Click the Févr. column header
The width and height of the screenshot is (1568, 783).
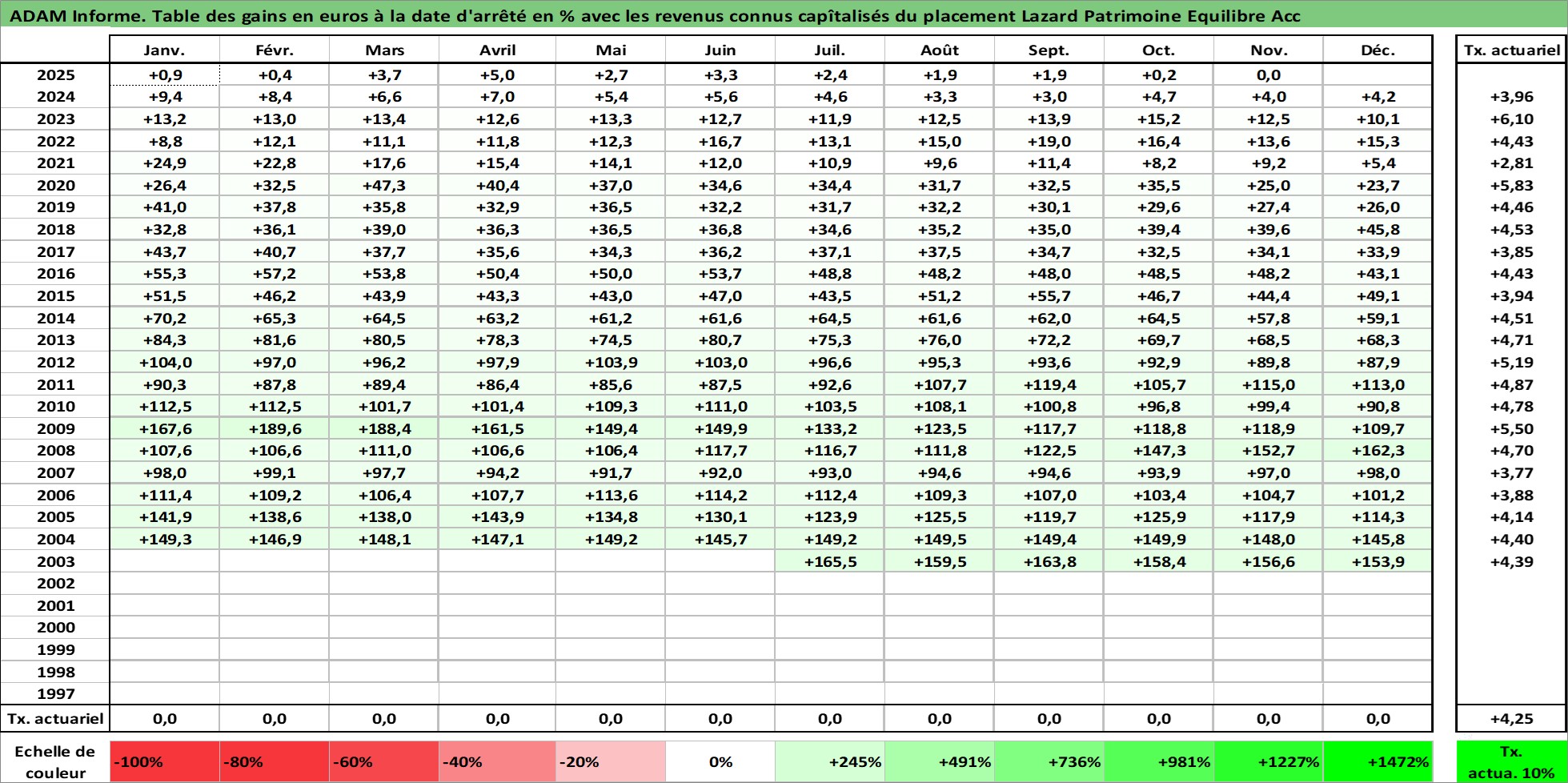click(275, 50)
